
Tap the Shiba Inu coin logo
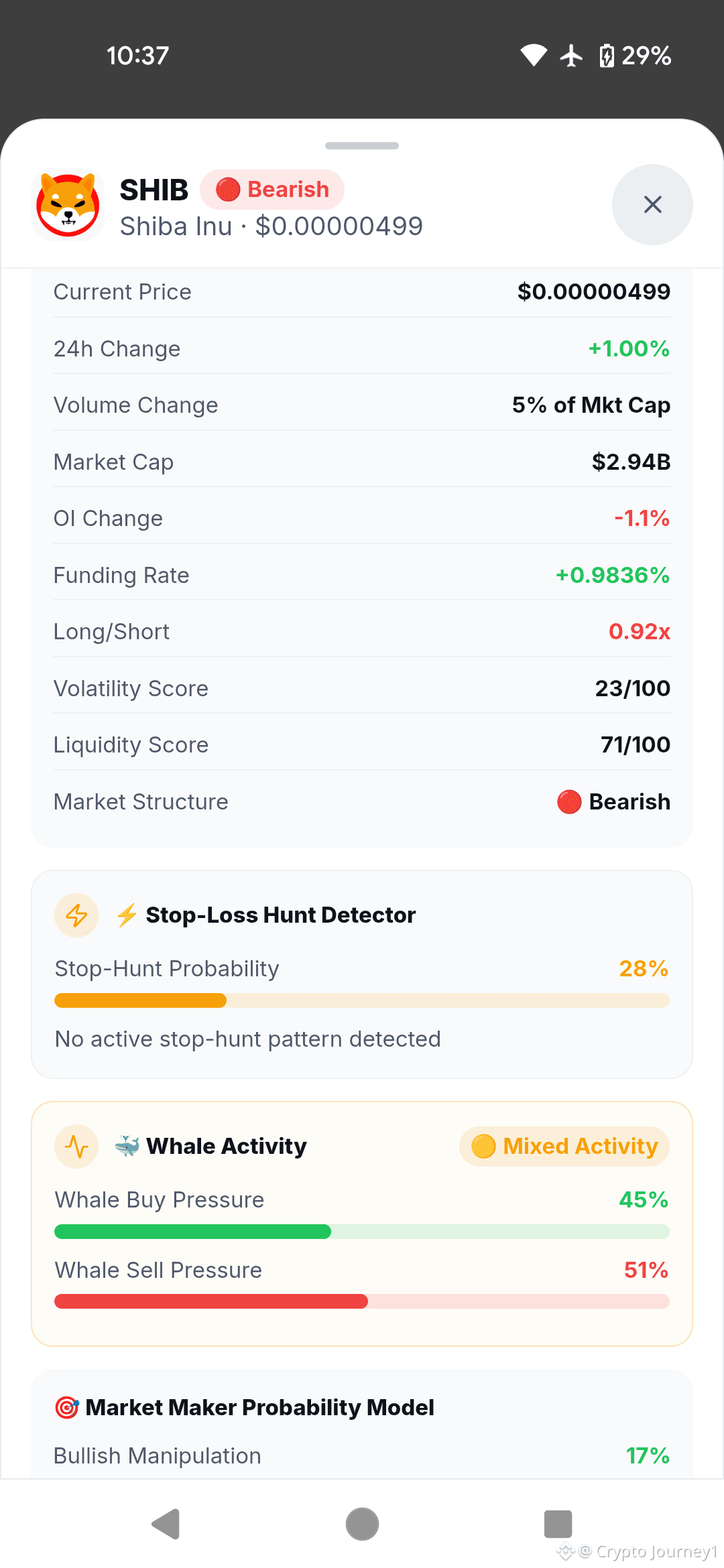pos(68,204)
